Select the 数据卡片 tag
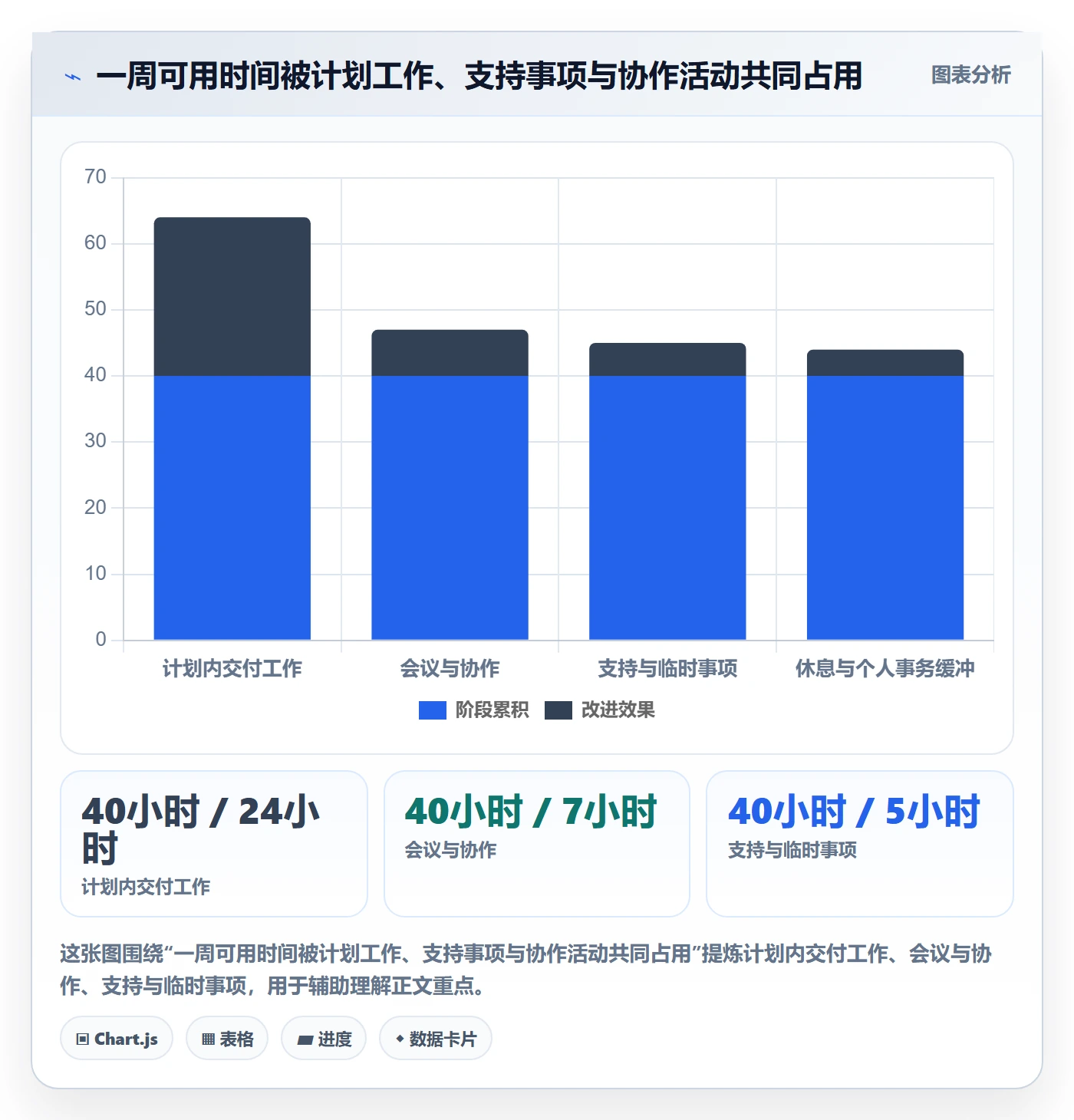This screenshot has height=1120, width=1074. [436, 1039]
